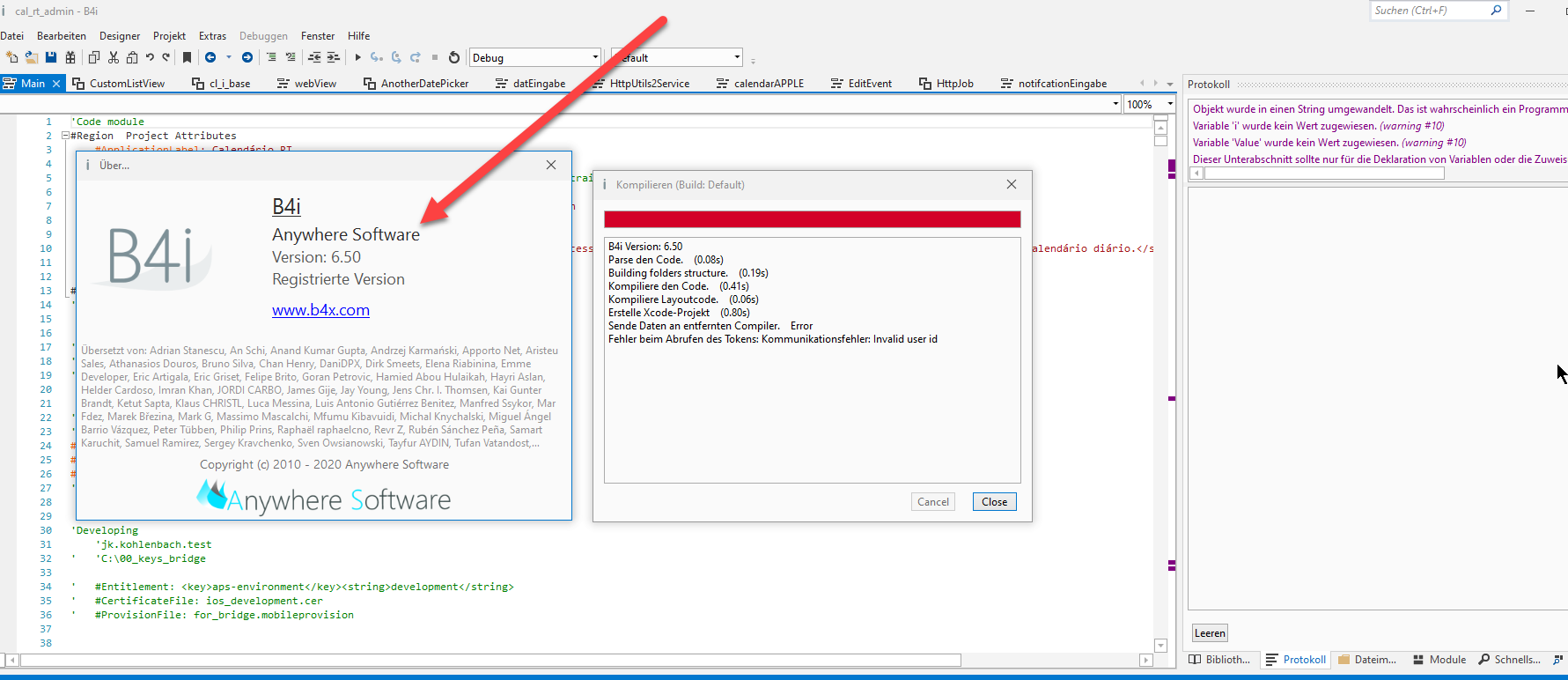
Task: Click the gift box icon in the toolbar
Action: click(x=70, y=57)
